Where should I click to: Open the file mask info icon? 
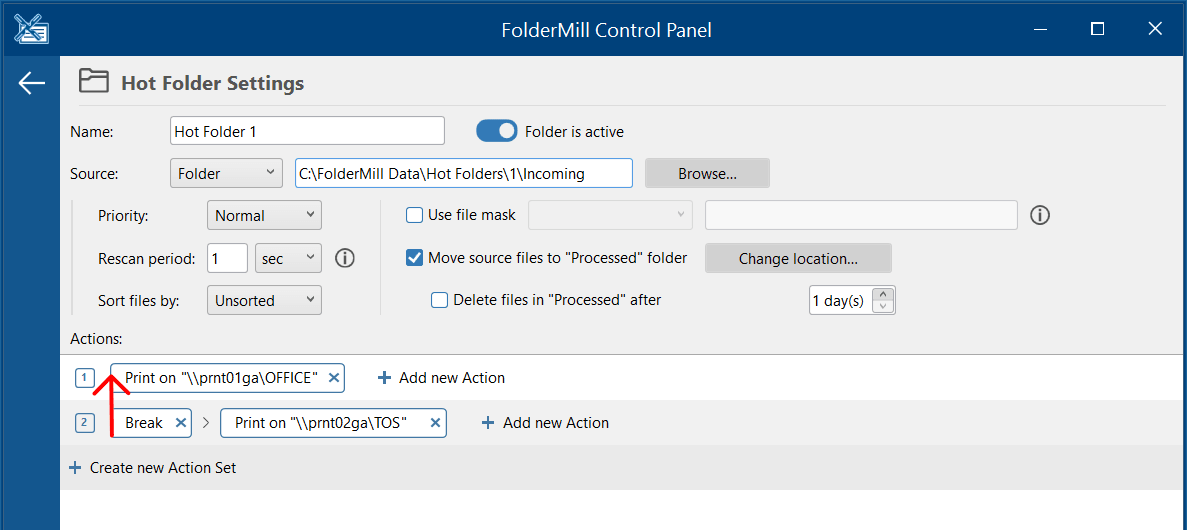(1040, 216)
